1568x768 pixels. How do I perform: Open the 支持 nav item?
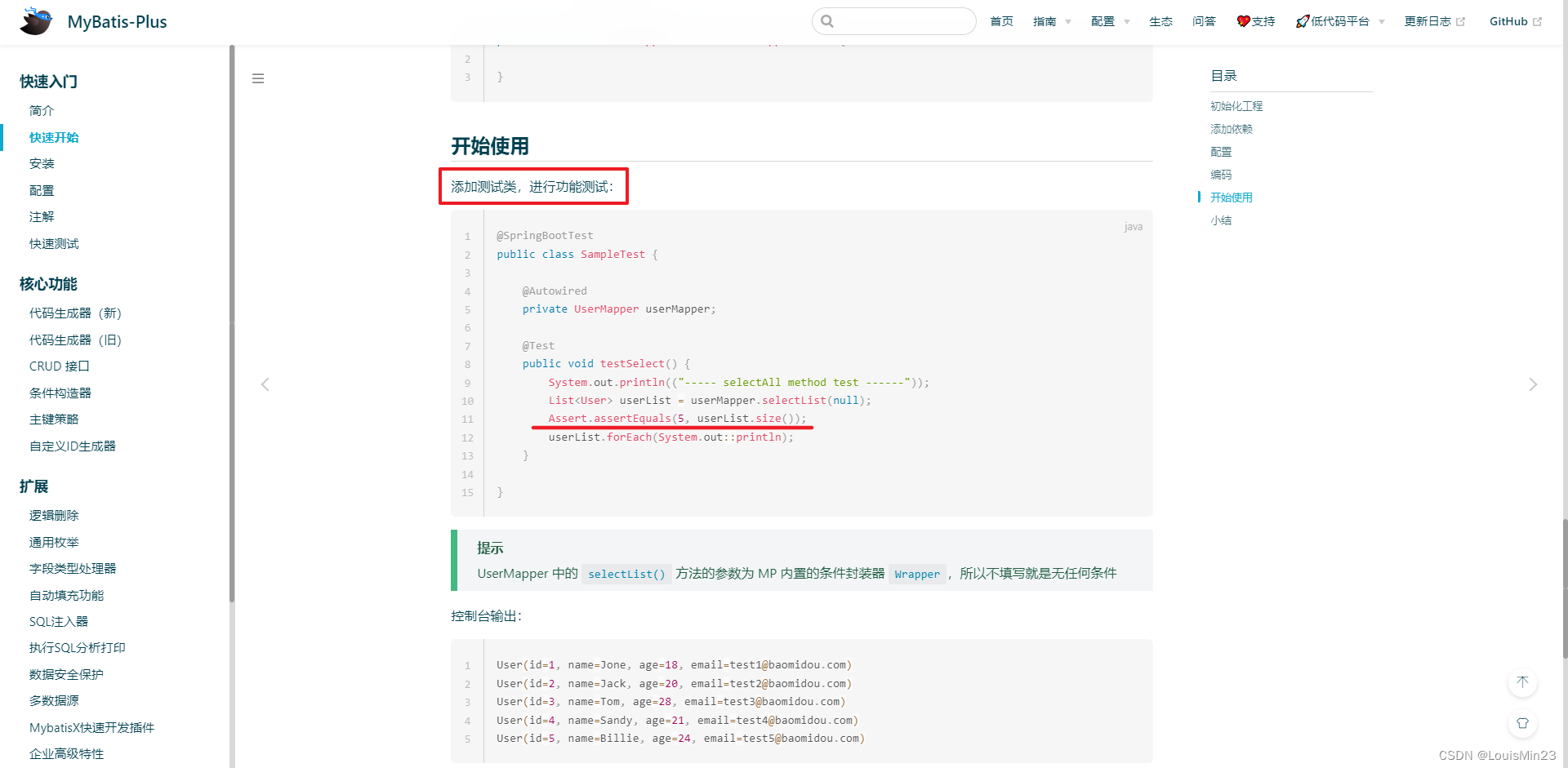(1256, 21)
